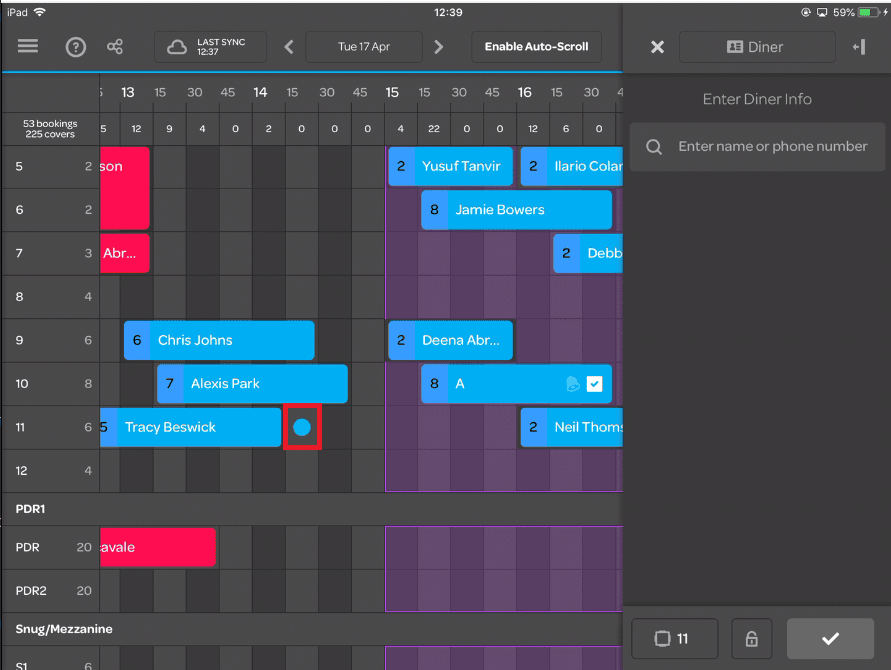Click the share network icon
Viewport: 891px width, 670px height.
(x=115, y=46)
